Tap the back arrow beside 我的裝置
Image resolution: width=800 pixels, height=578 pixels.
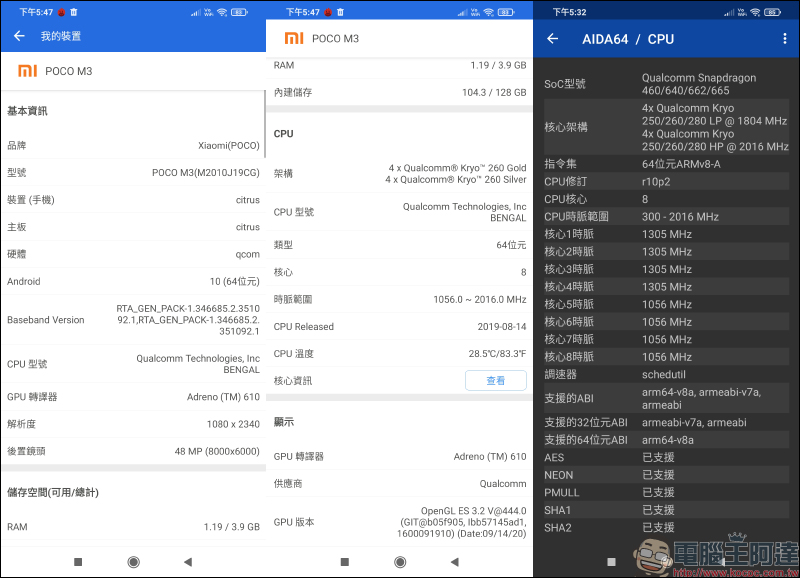click(19, 36)
